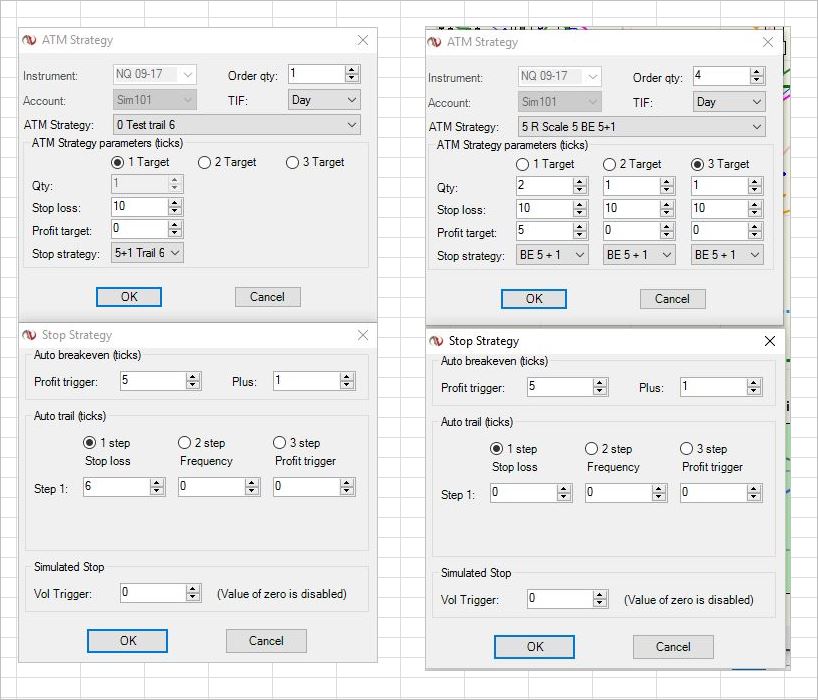Adjust Order qty stepper in right ATM dialog
818x700 pixels.
tap(757, 76)
